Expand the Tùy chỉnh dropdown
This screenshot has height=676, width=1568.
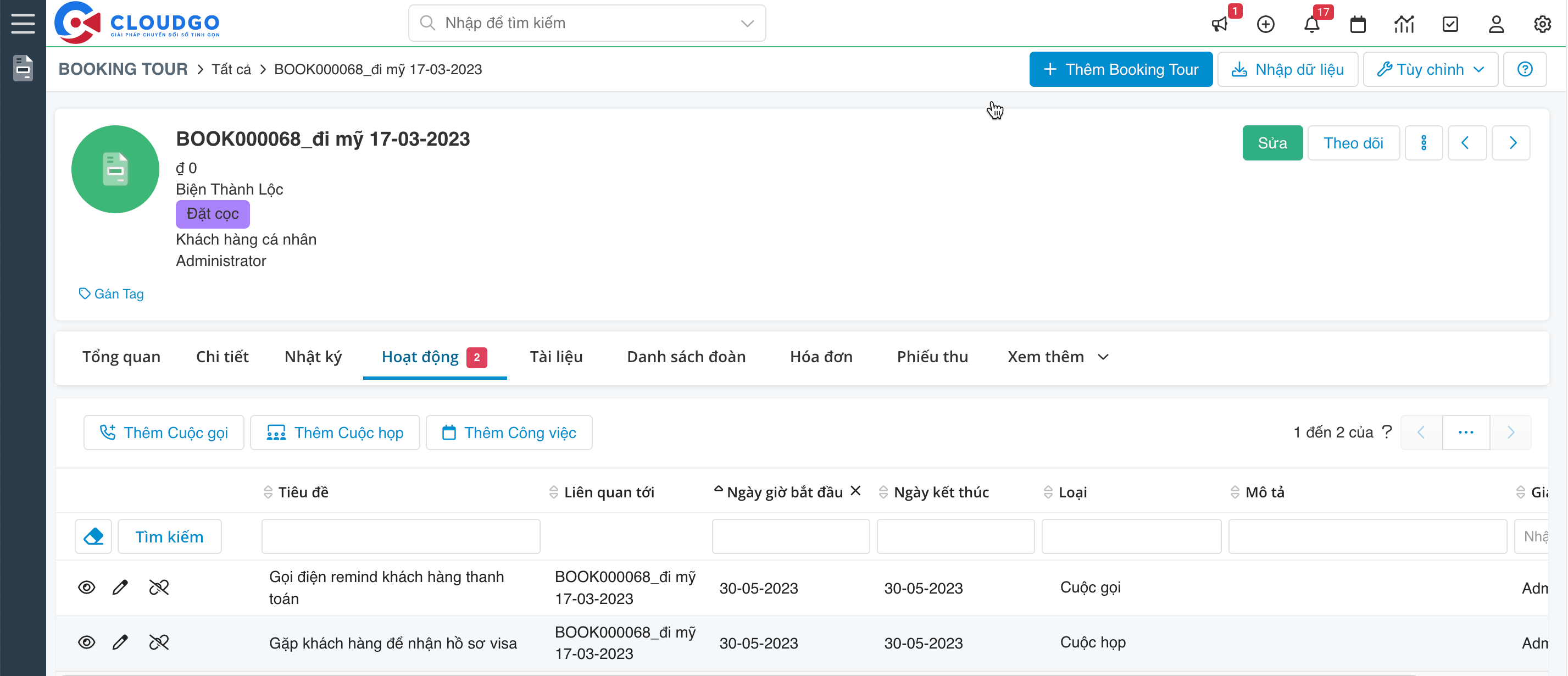click(1430, 69)
